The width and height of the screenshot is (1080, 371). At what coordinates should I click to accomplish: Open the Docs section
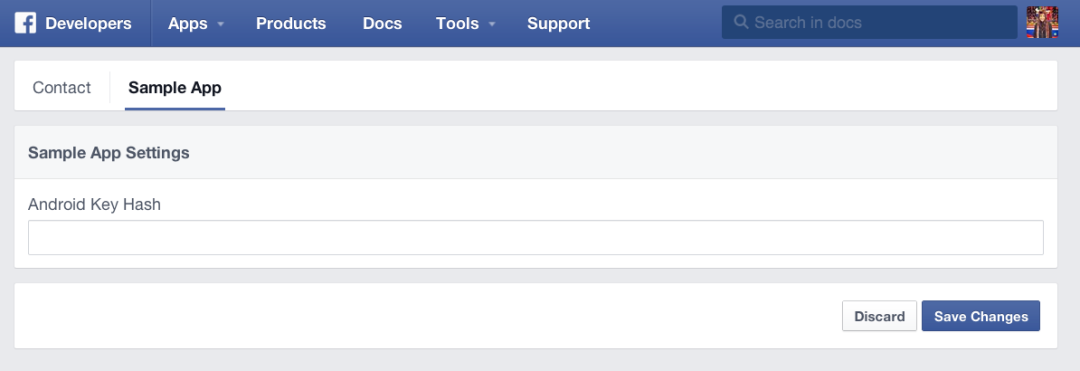pyautogui.click(x=382, y=23)
